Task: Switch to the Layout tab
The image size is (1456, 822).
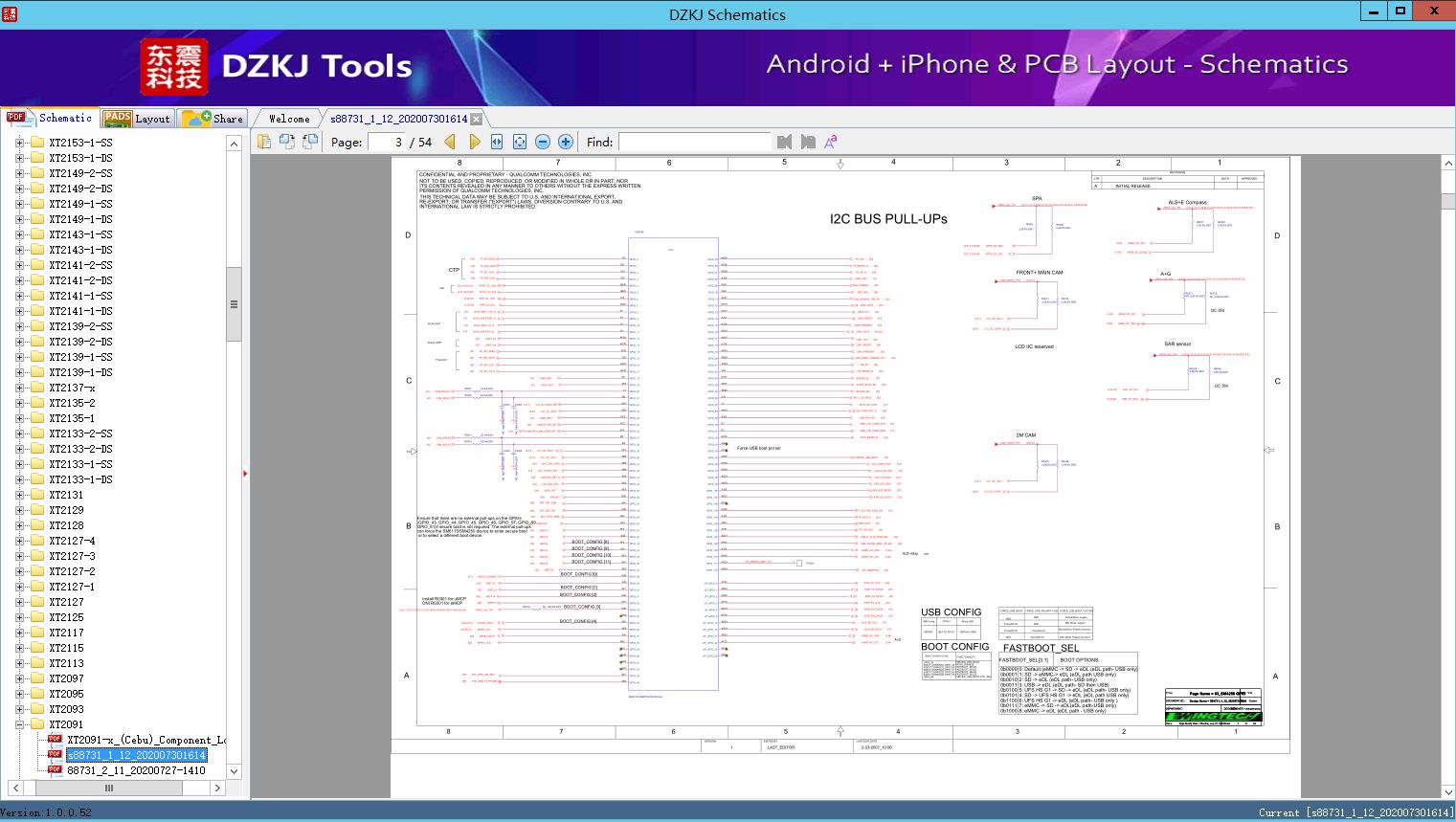Action: point(137,119)
